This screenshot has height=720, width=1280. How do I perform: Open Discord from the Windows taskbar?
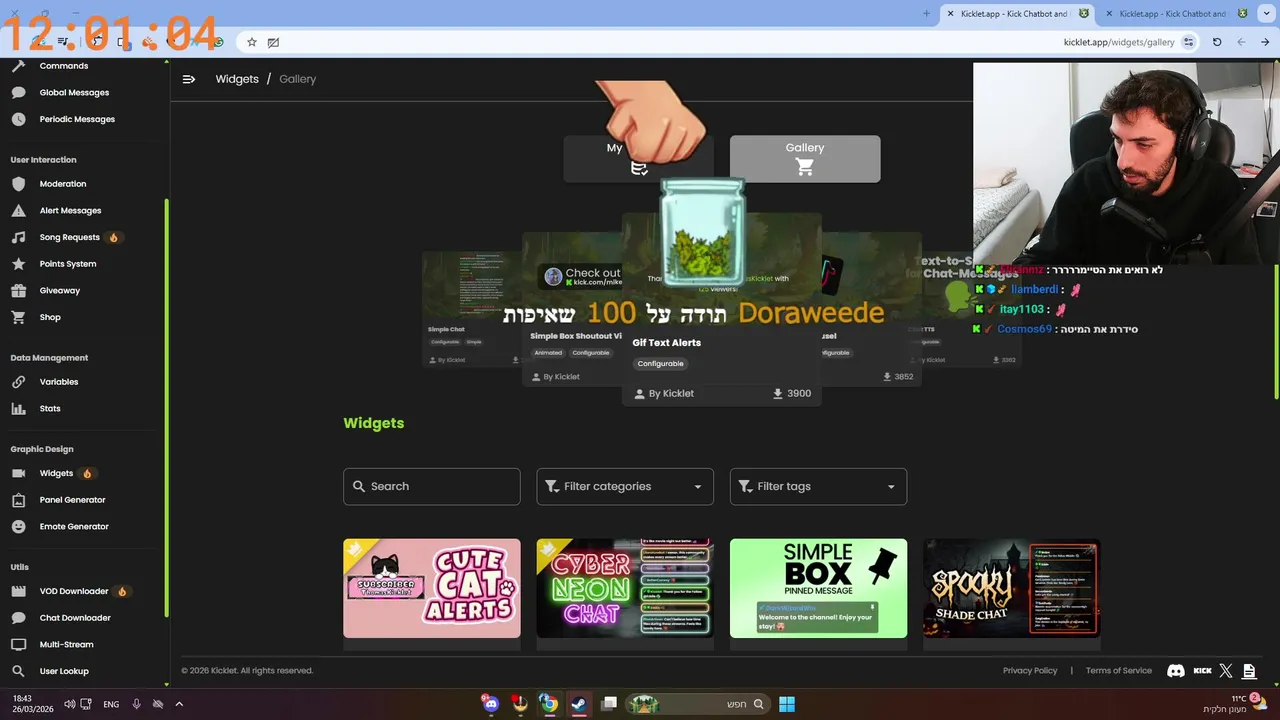pyautogui.click(x=490, y=704)
